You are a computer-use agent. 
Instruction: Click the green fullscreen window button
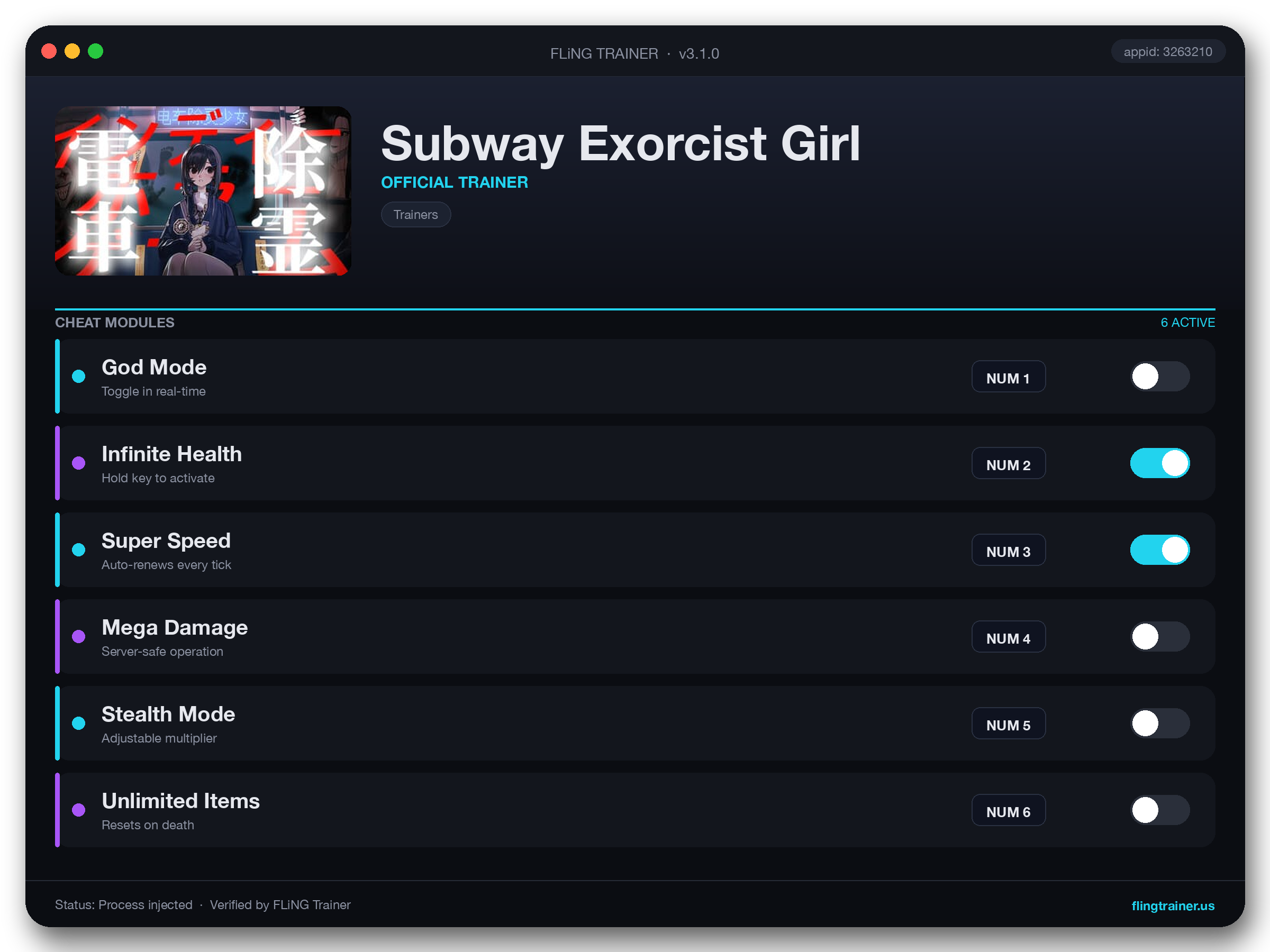(96, 52)
